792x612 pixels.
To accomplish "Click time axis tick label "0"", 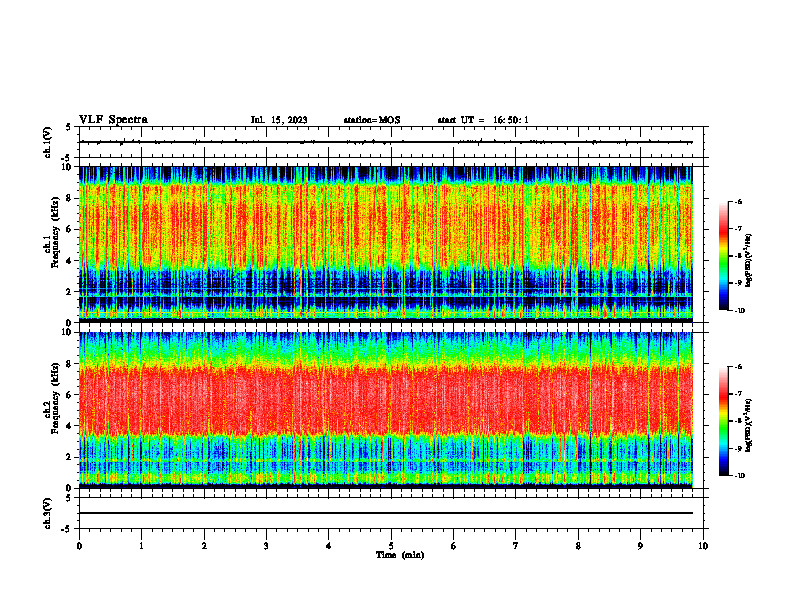I will [79, 546].
